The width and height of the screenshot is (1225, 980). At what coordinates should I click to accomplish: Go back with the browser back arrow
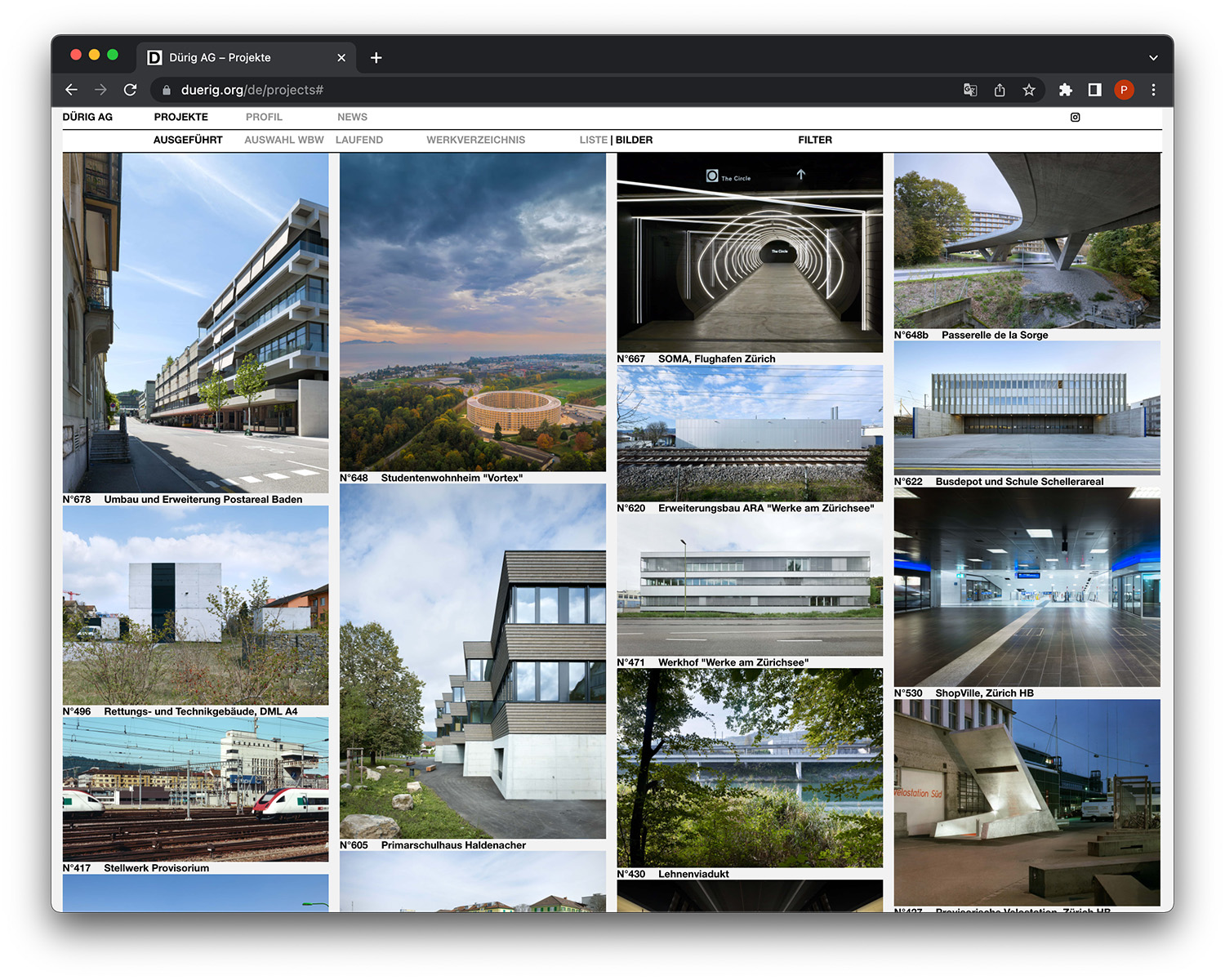pyautogui.click(x=72, y=90)
